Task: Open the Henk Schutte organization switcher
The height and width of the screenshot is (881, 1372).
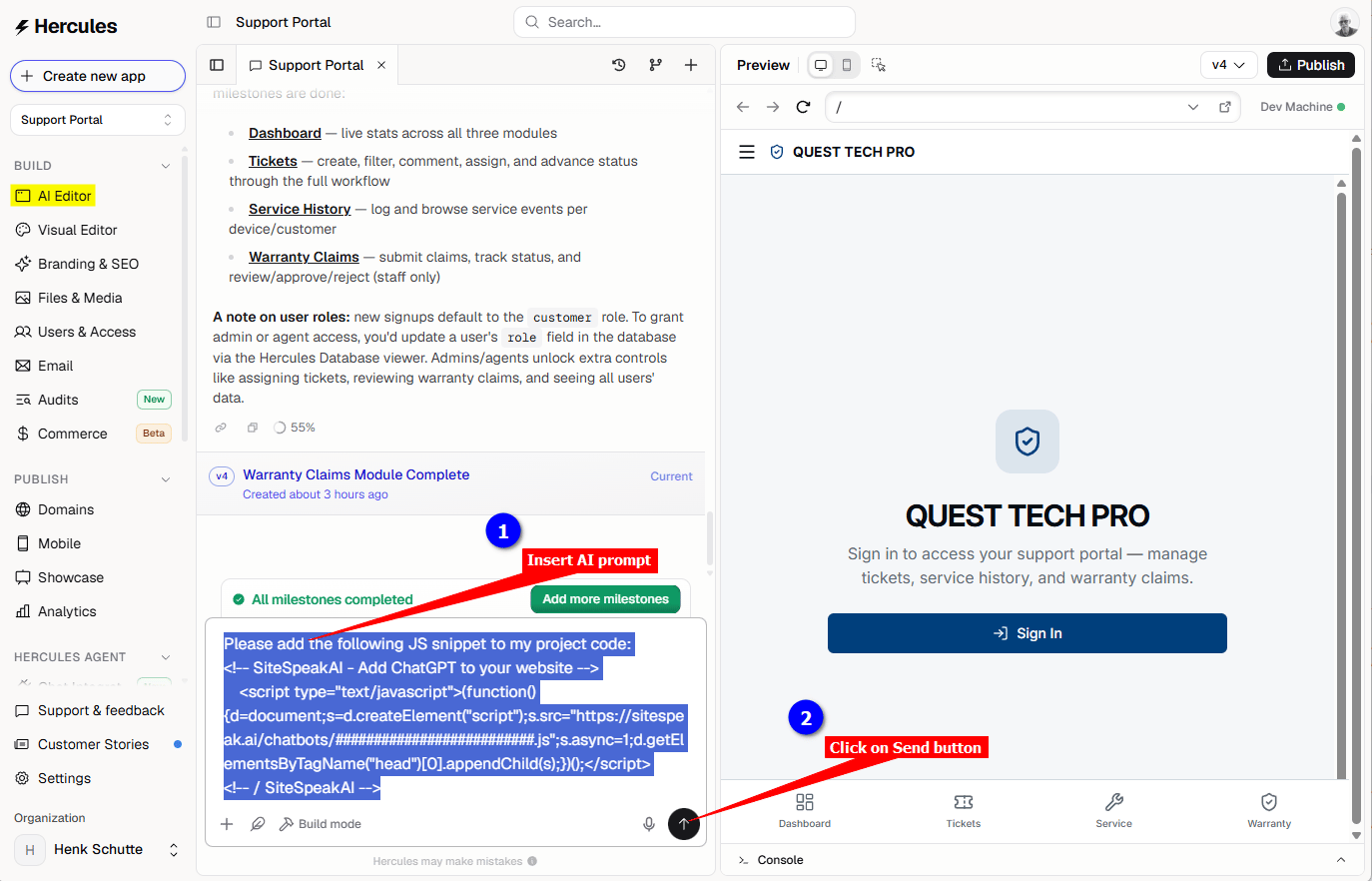Action: (x=98, y=849)
